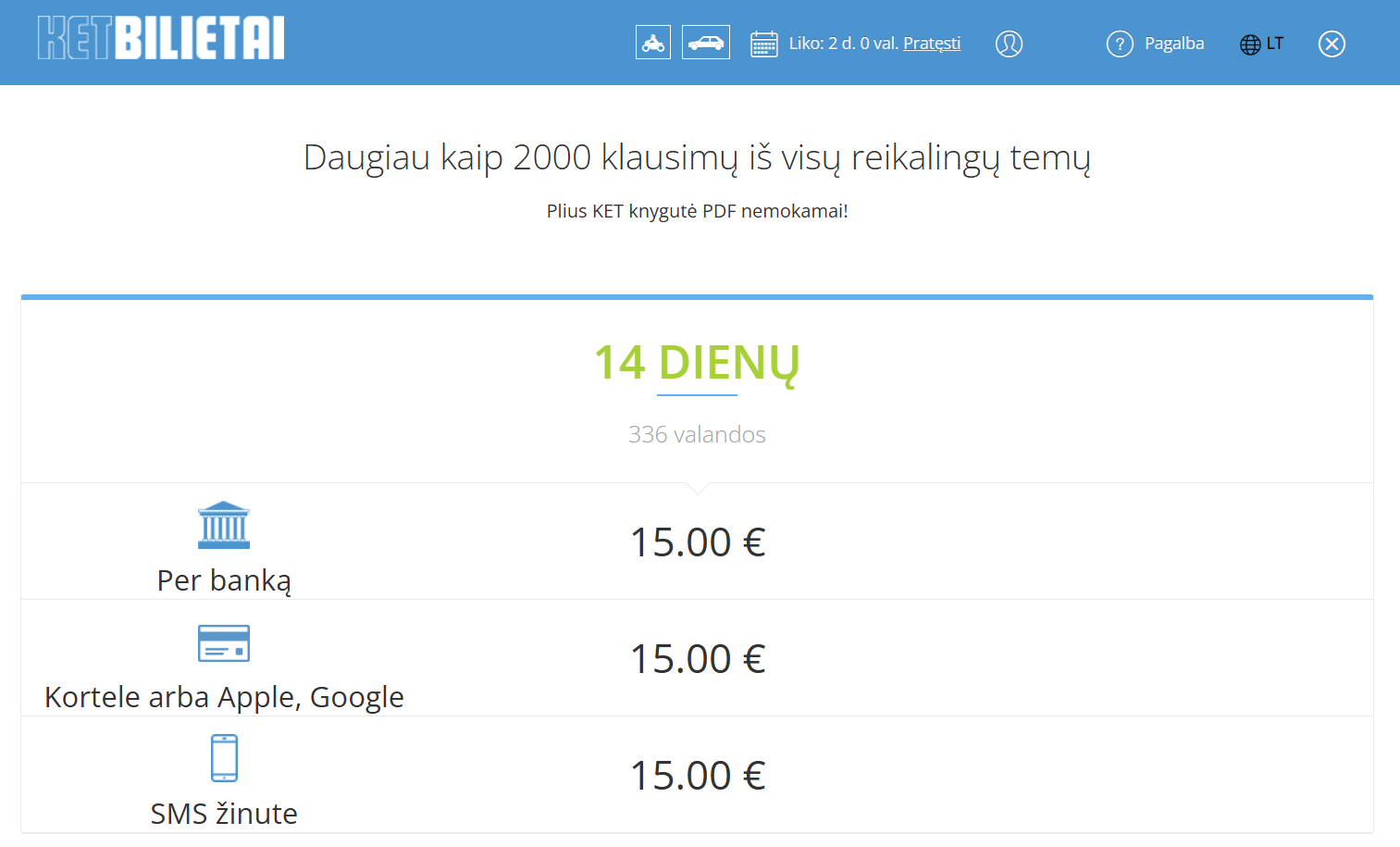
Task: Select the 14 DIENŲ plan heading
Action: click(697, 362)
